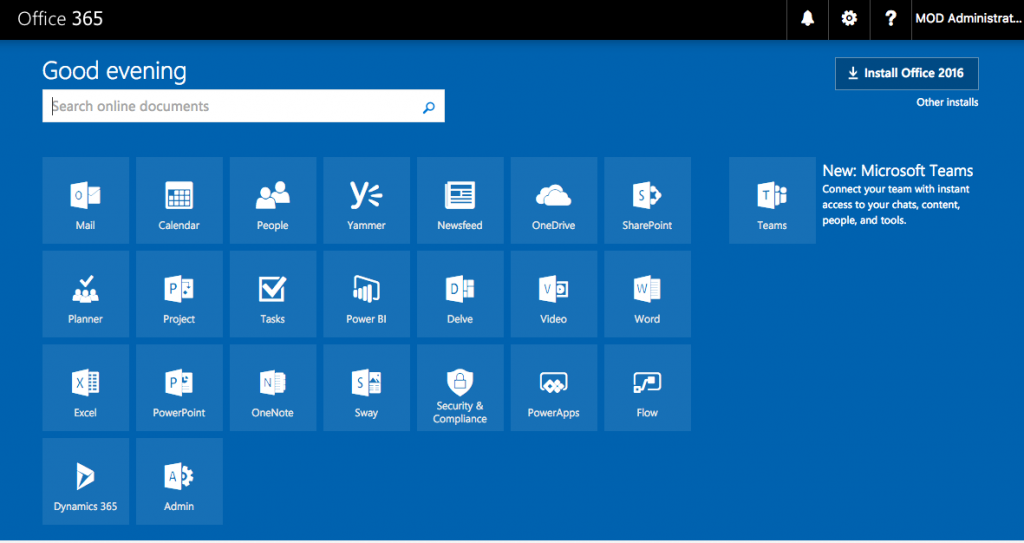Image resolution: width=1024 pixels, height=543 pixels.
Task: Click the New: Microsoft Teams heading
Action: click(897, 171)
